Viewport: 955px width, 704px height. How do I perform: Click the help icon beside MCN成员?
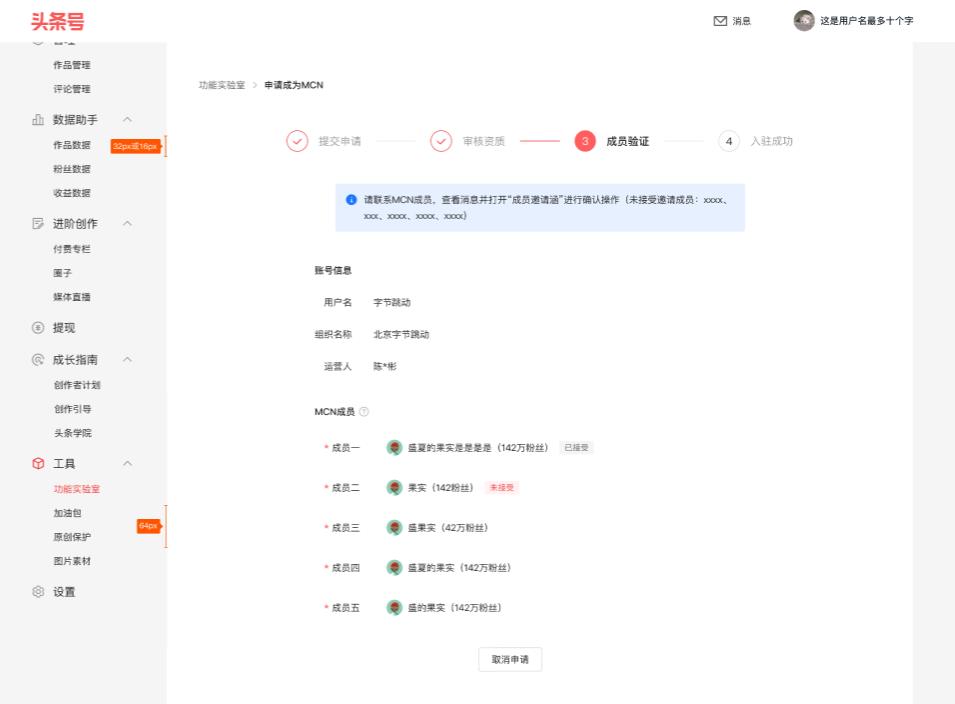pyautogui.click(x=364, y=412)
